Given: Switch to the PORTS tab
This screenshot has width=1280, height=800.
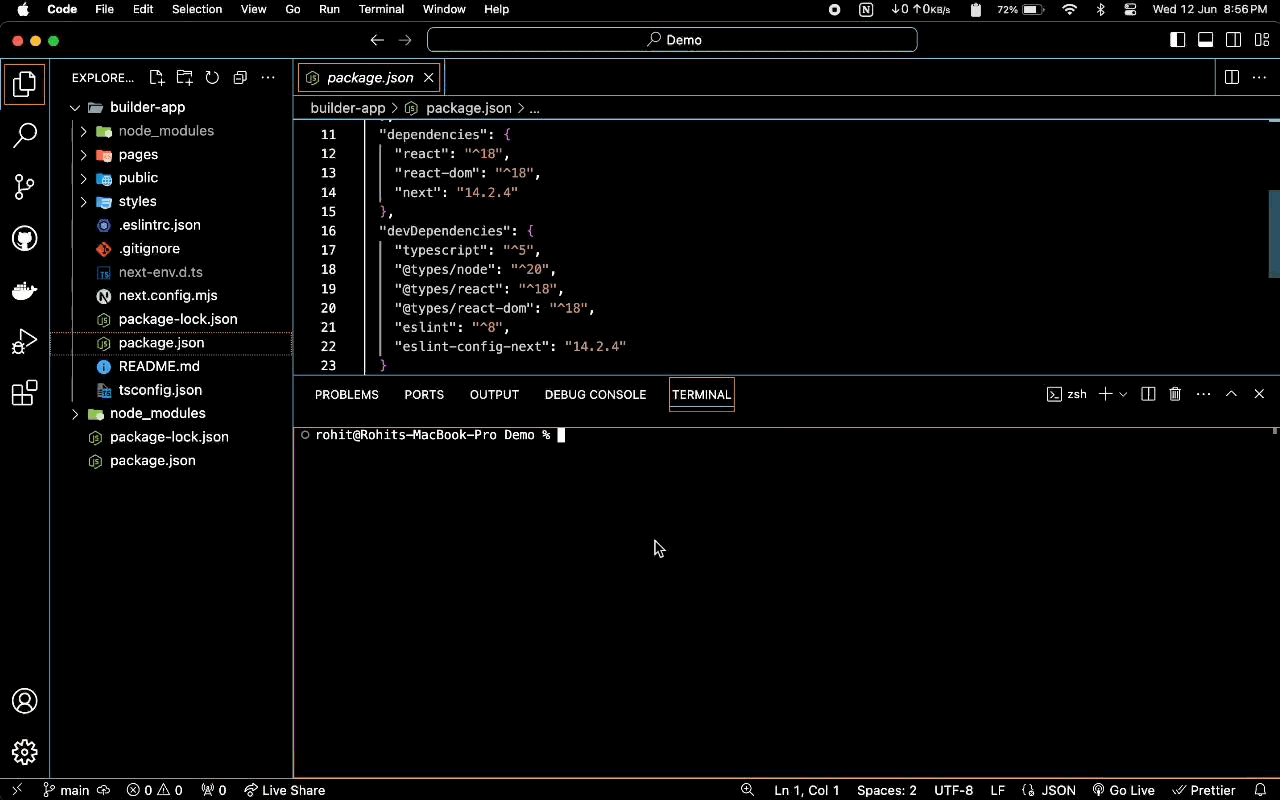Looking at the screenshot, I should 424,395.
